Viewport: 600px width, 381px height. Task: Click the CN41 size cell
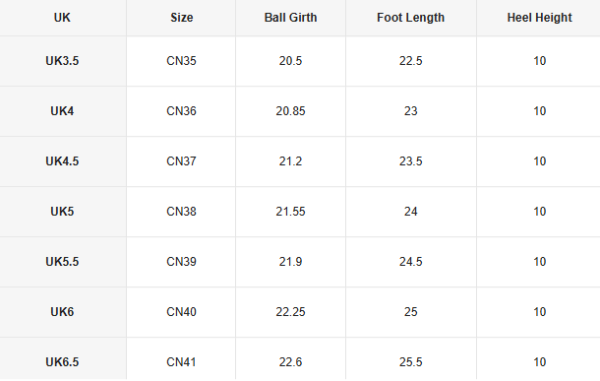[x=181, y=362]
